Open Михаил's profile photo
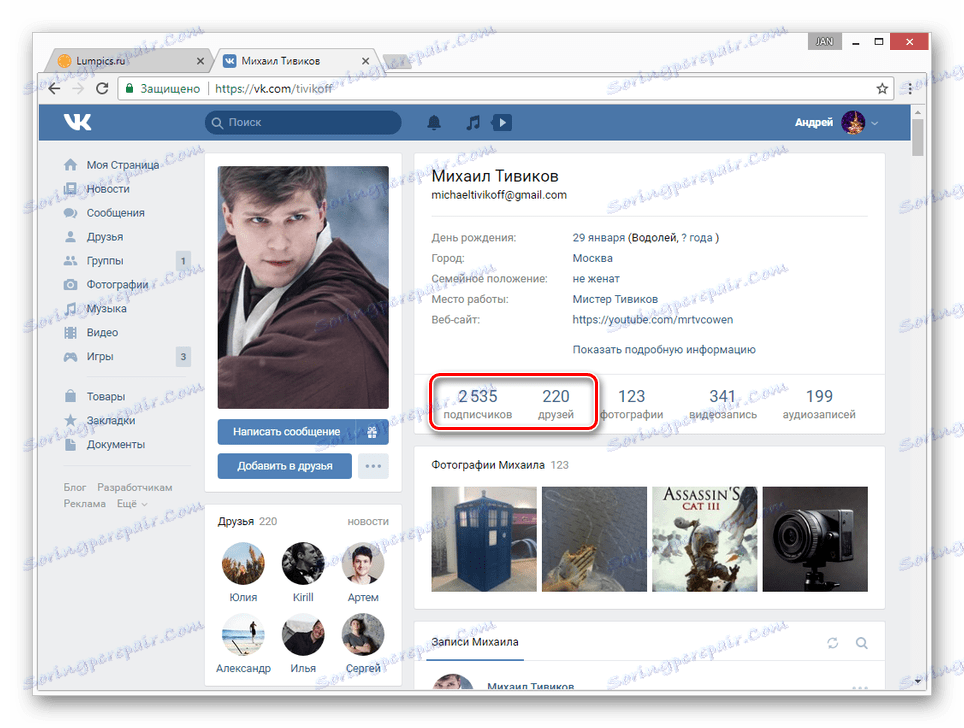 (x=303, y=287)
